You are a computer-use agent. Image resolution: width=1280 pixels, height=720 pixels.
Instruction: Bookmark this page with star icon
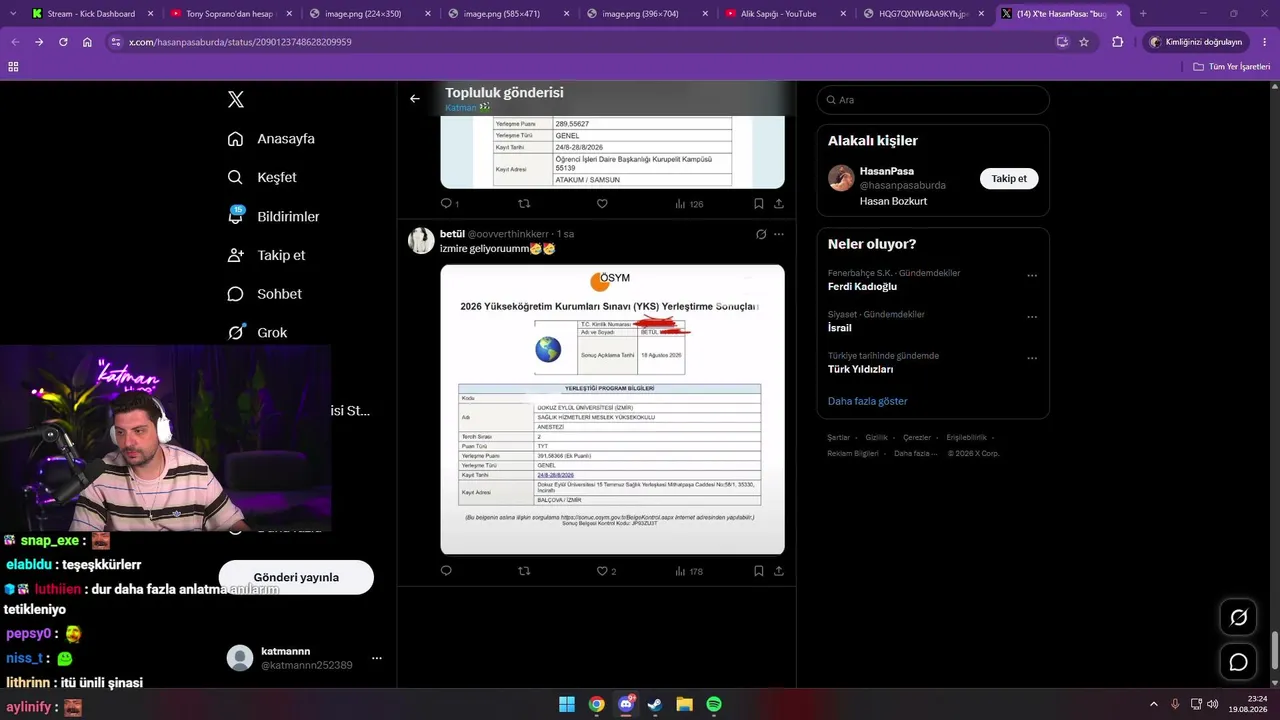click(1084, 42)
